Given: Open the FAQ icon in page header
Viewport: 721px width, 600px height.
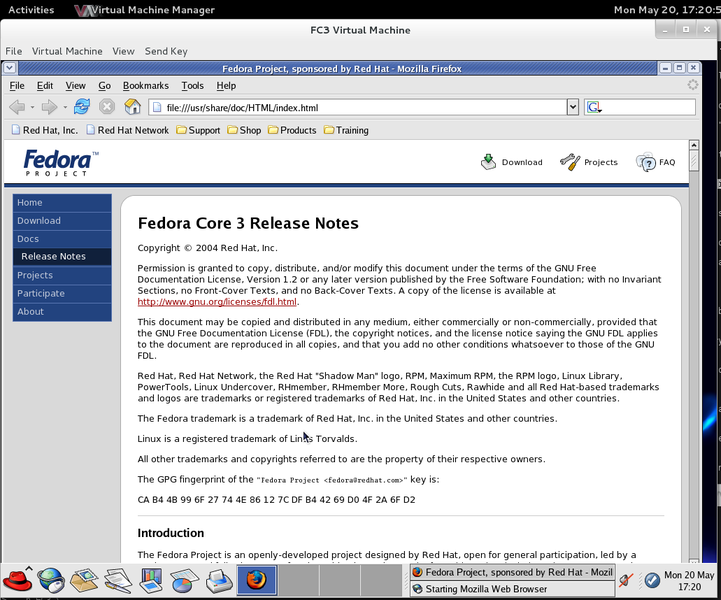Looking at the screenshot, I should click(646, 162).
